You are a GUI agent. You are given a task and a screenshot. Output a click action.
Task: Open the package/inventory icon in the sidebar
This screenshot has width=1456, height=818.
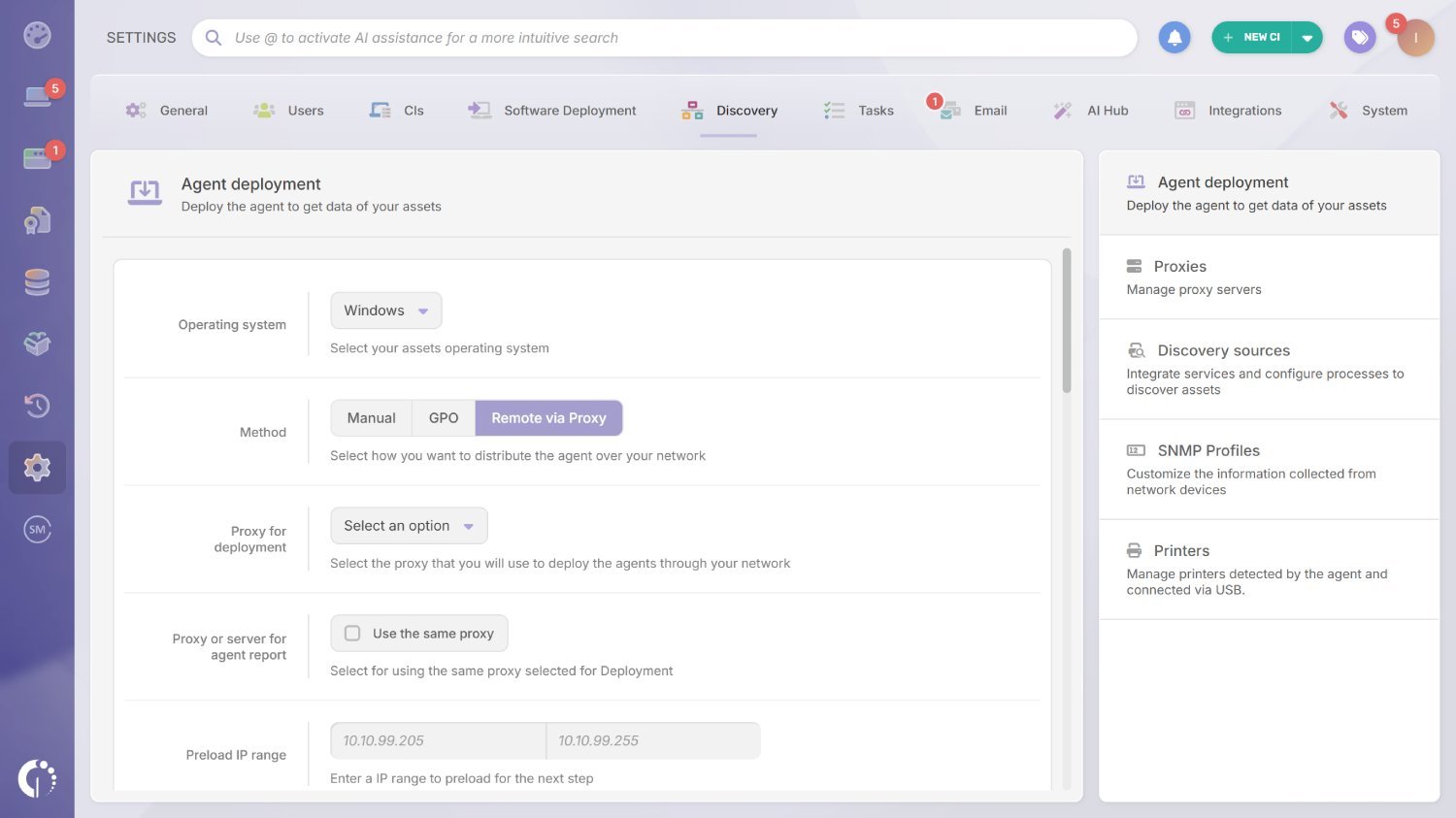[37, 344]
